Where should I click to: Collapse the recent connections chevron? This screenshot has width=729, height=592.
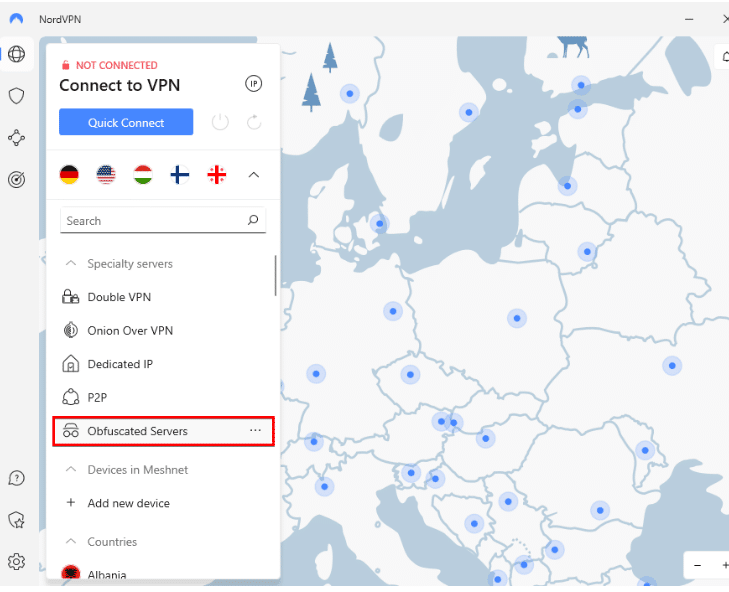pyautogui.click(x=253, y=175)
